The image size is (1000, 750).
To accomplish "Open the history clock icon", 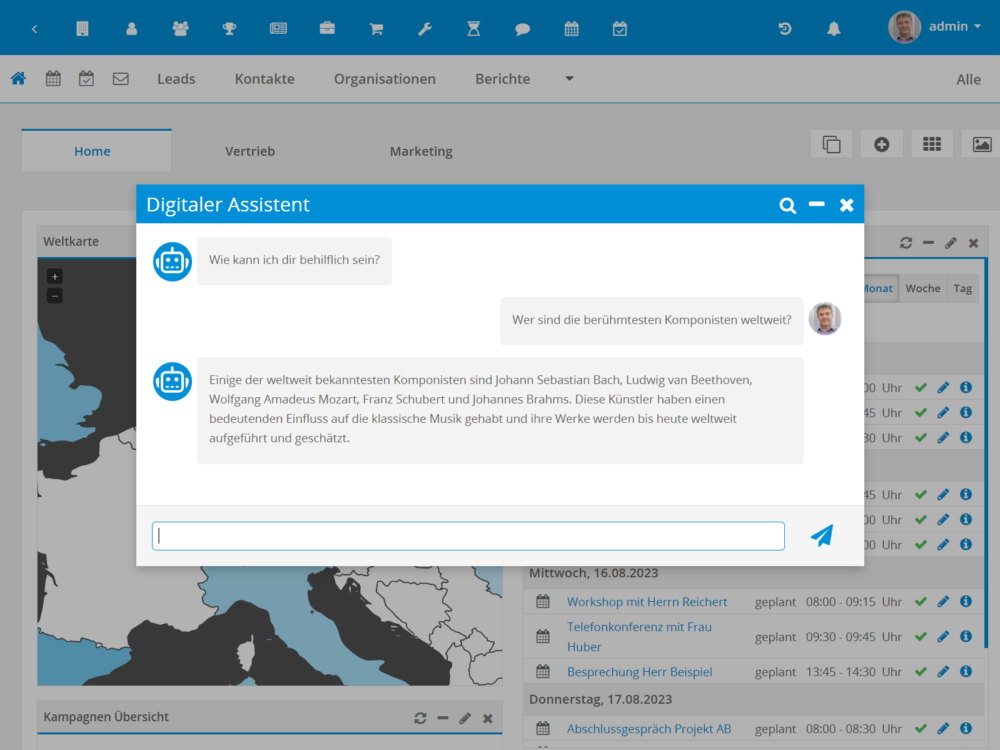I will 785,28.
